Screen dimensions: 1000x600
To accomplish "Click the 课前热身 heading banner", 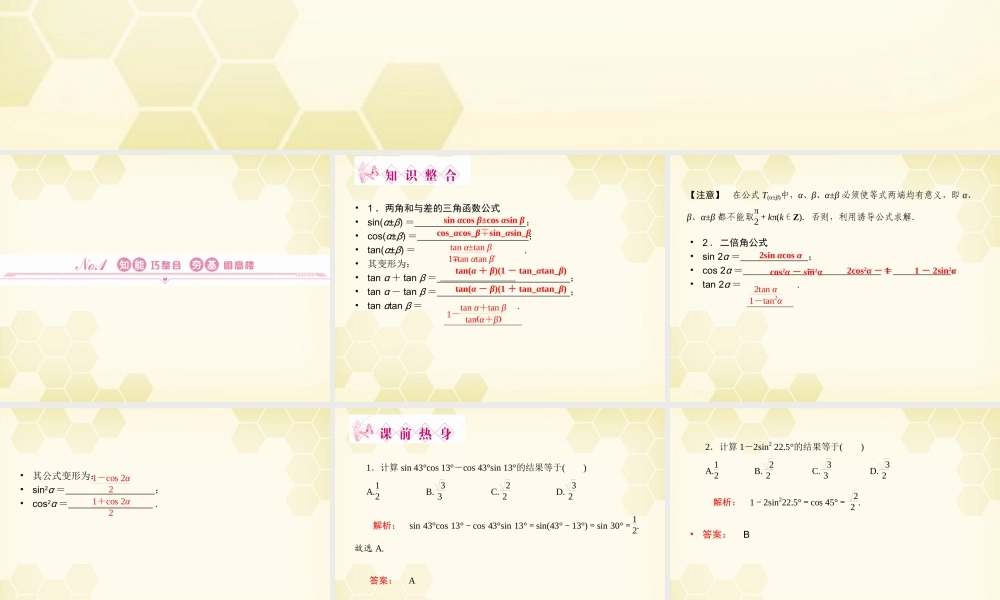I will [407, 430].
